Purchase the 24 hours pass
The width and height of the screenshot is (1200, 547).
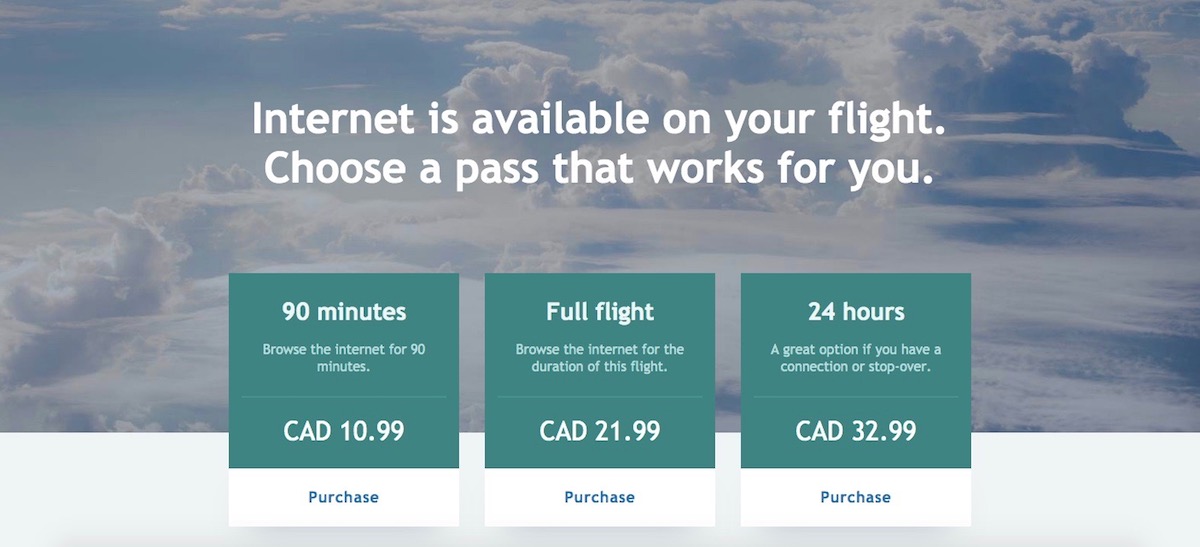(855, 497)
